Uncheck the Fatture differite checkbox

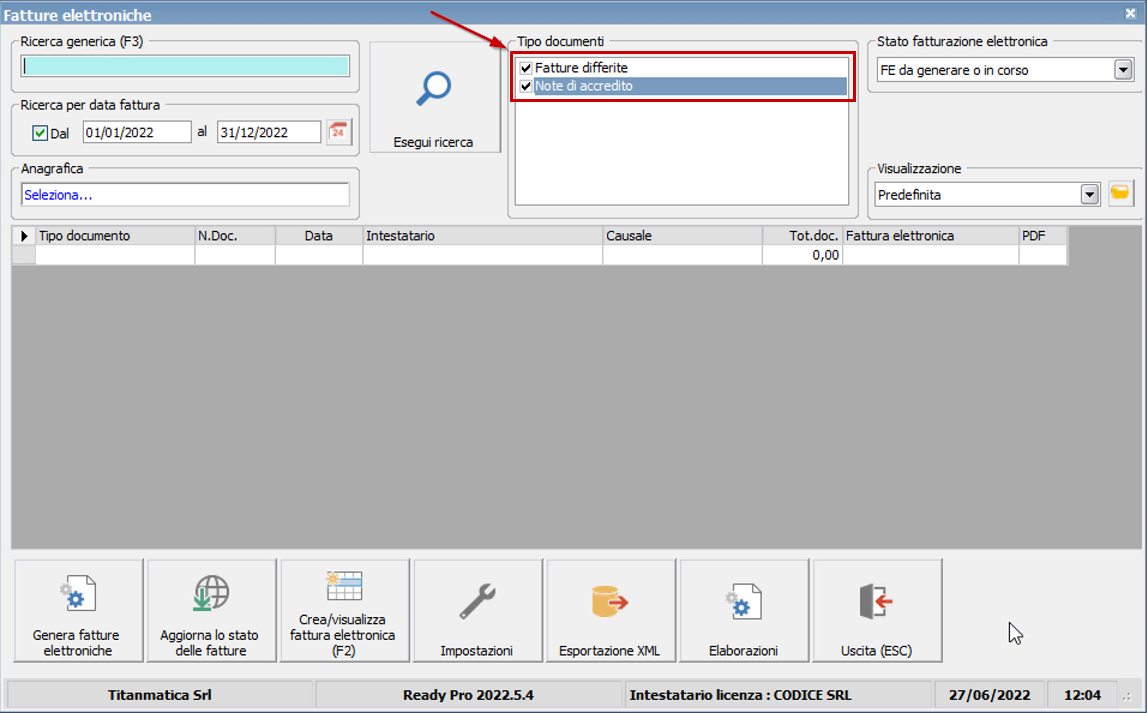tap(526, 68)
